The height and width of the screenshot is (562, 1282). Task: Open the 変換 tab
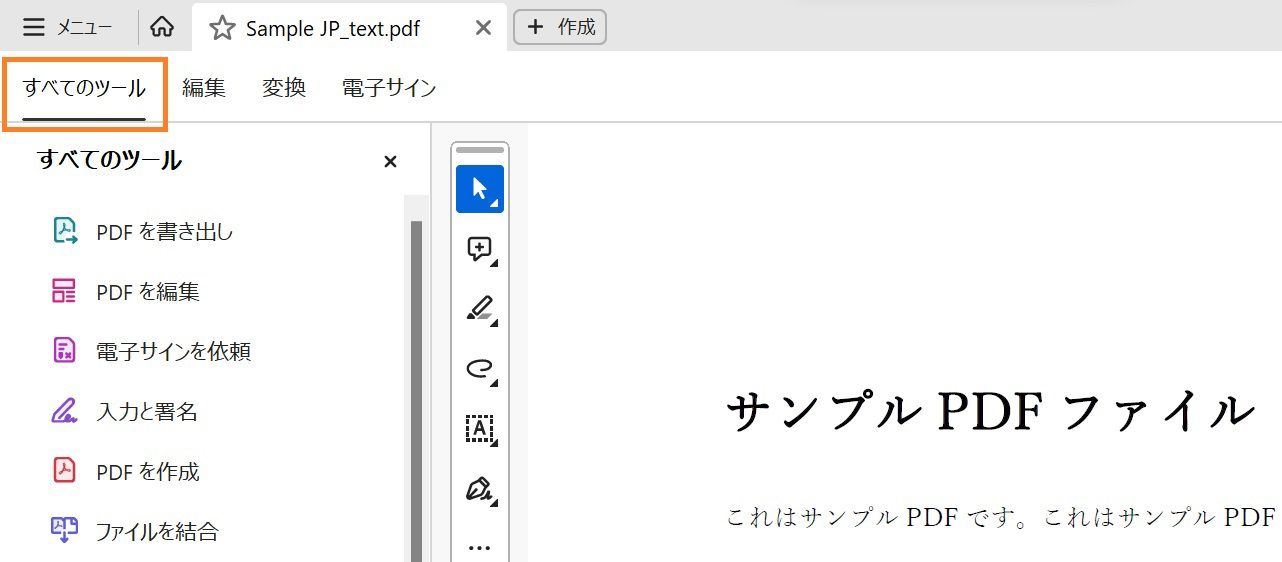tap(284, 88)
